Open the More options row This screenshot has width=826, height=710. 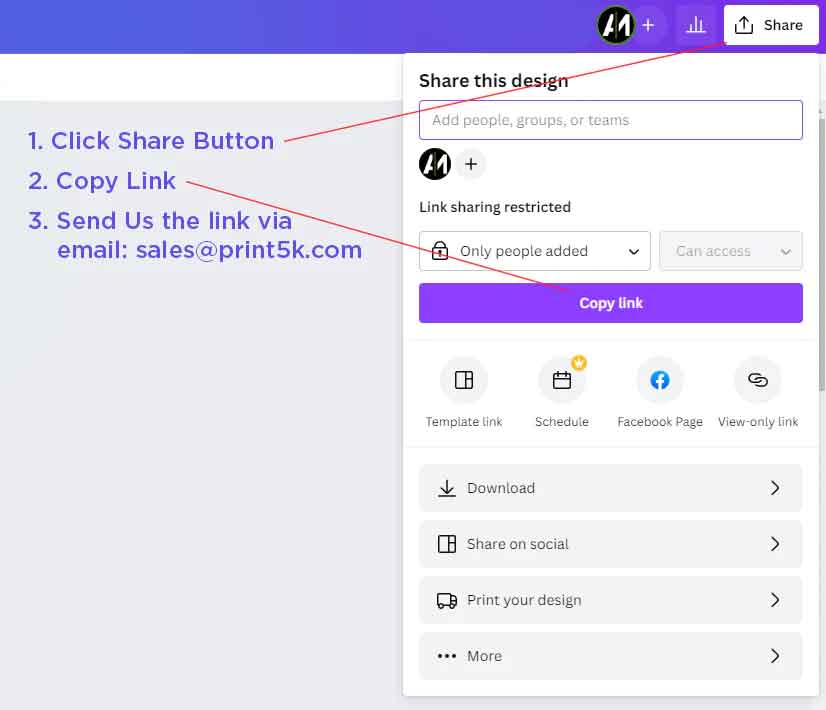pyautogui.click(x=610, y=656)
